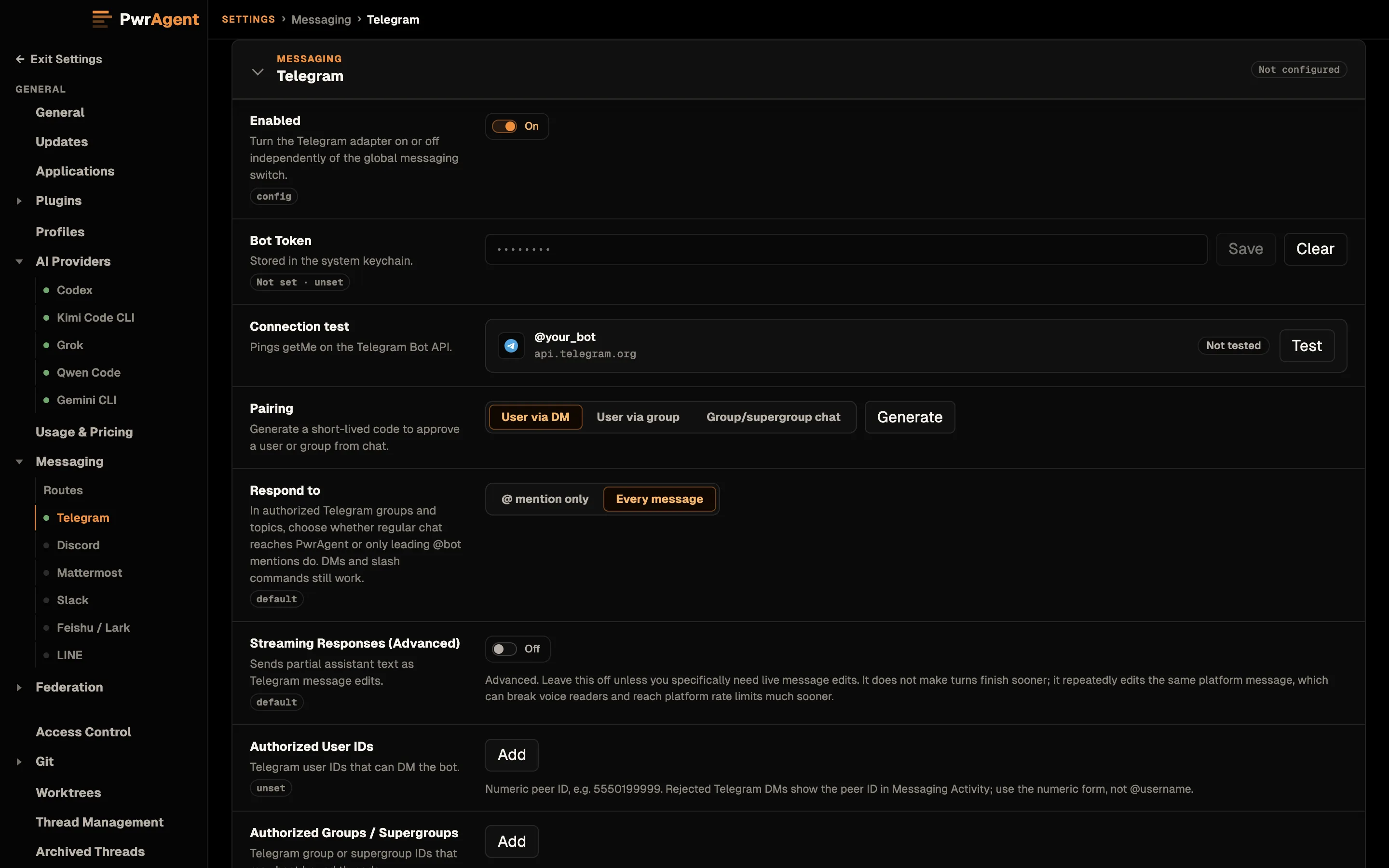The image size is (1389, 868).
Task: Click the gray status dot beside Slack
Action: tap(46, 600)
